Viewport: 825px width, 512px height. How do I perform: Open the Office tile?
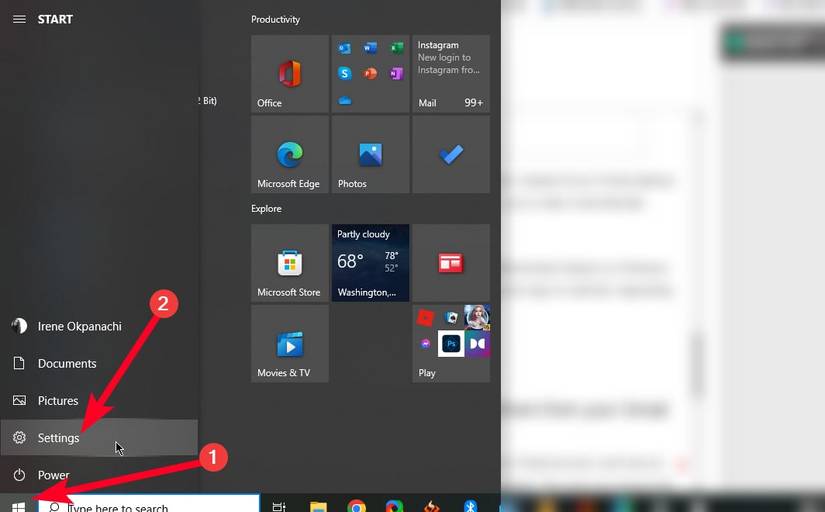click(290, 74)
